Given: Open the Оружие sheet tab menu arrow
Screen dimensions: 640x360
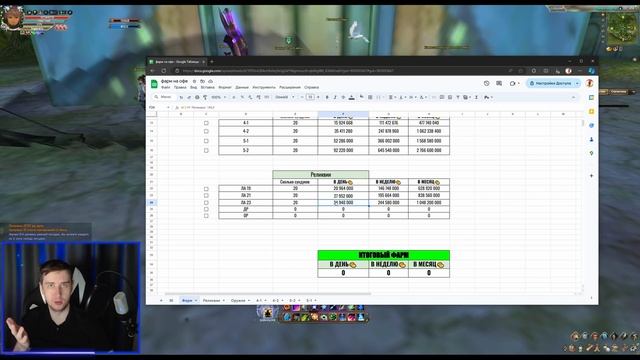Looking at the screenshot, I should (x=249, y=300).
